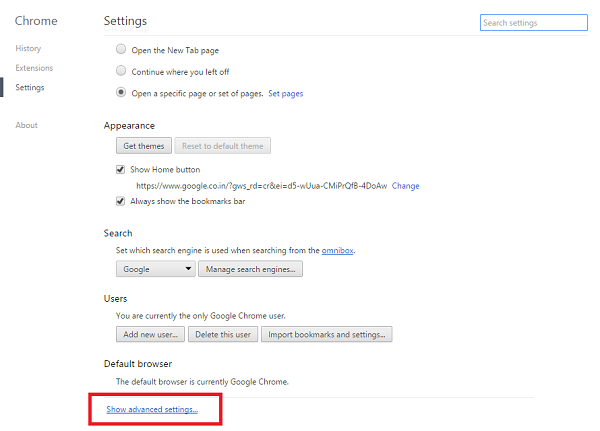The height and width of the screenshot is (431, 600).
Task: Open the omnibox help link
Action: point(338,250)
